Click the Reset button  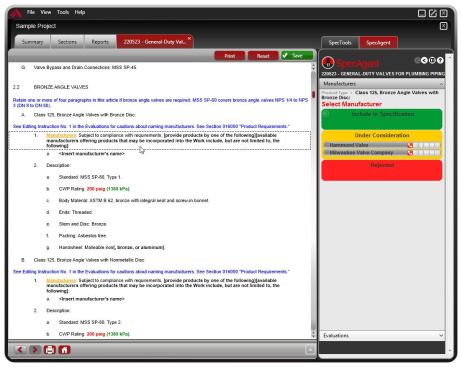[263, 56]
